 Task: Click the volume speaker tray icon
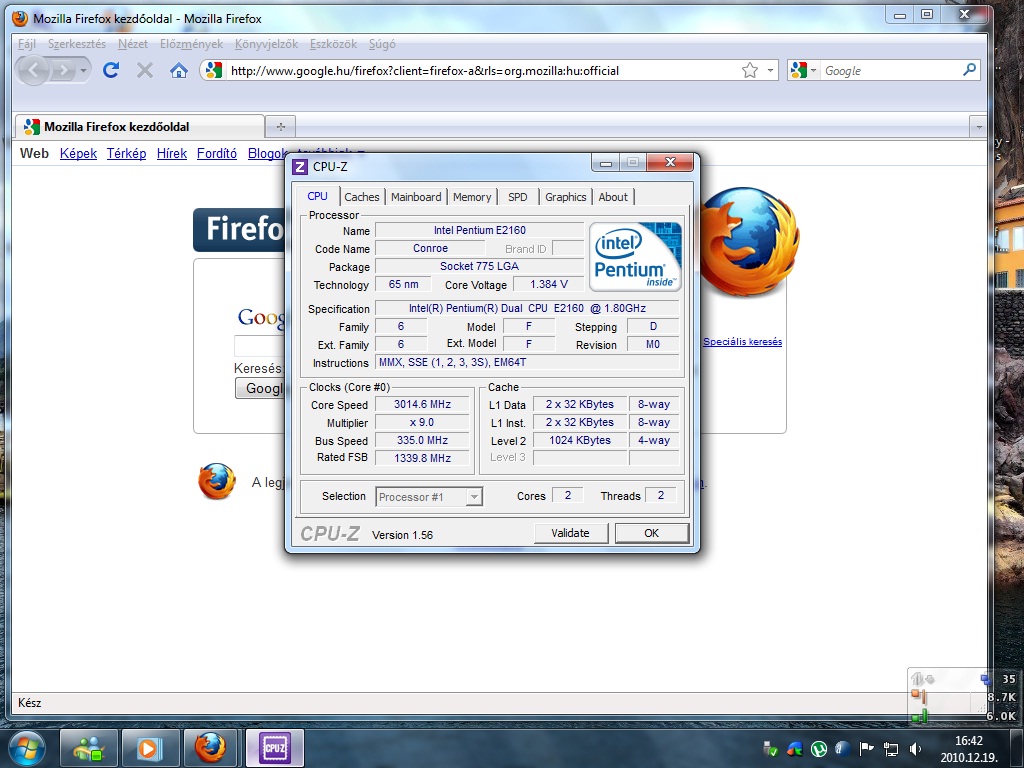[x=915, y=748]
